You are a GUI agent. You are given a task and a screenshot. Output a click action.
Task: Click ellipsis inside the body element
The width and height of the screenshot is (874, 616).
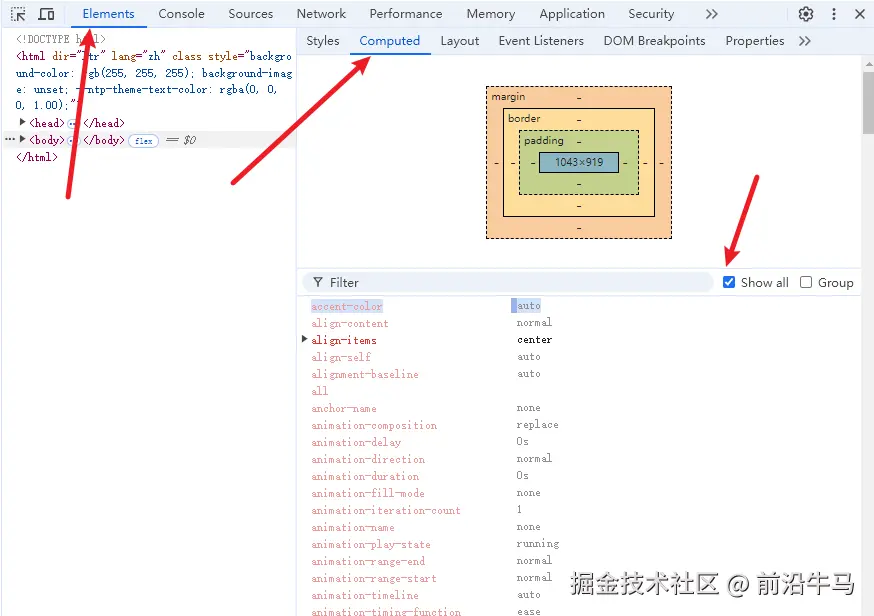72,140
